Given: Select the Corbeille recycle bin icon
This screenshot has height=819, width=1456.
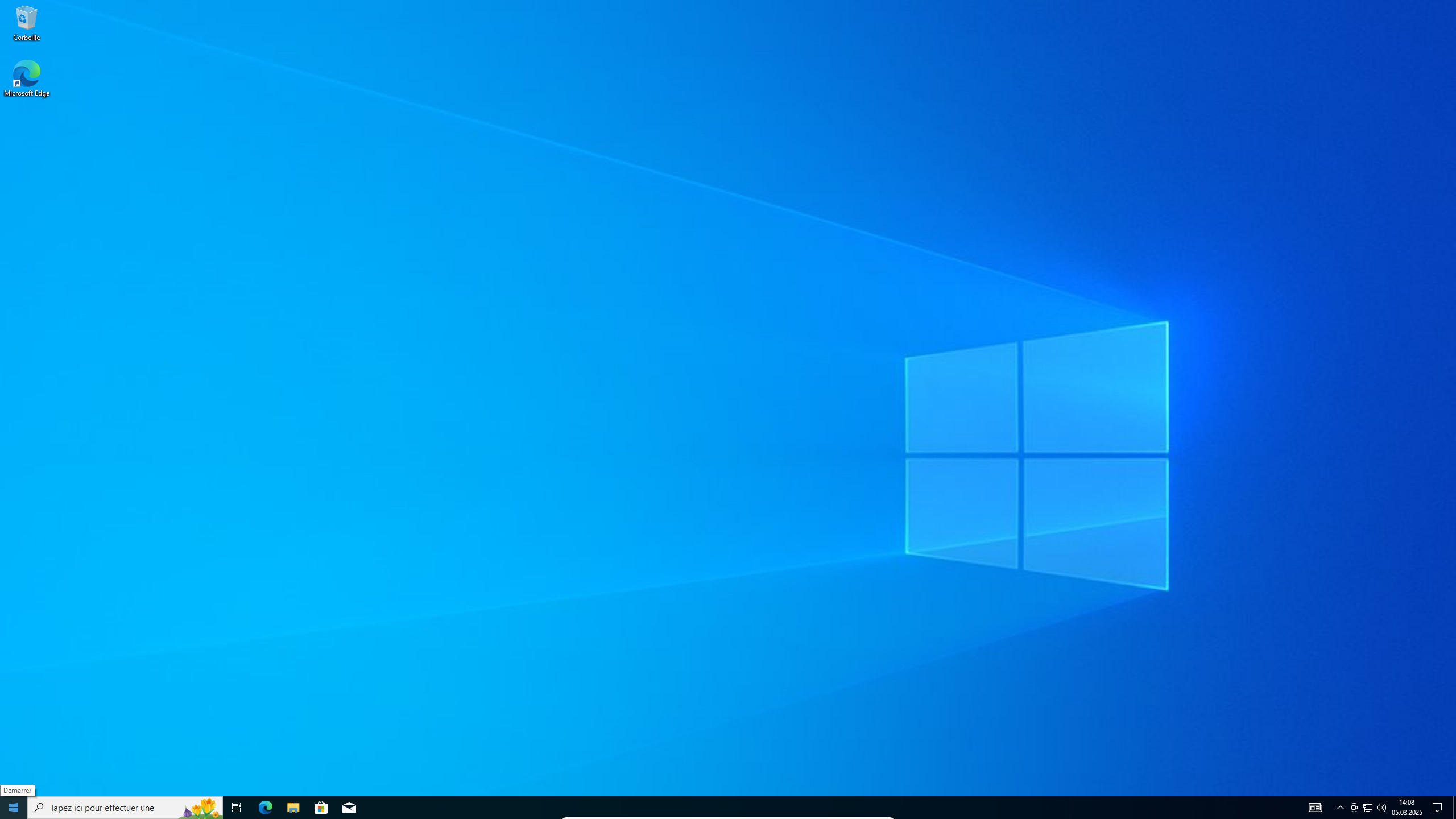Looking at the screenshot, I should (x=26, y=23).
